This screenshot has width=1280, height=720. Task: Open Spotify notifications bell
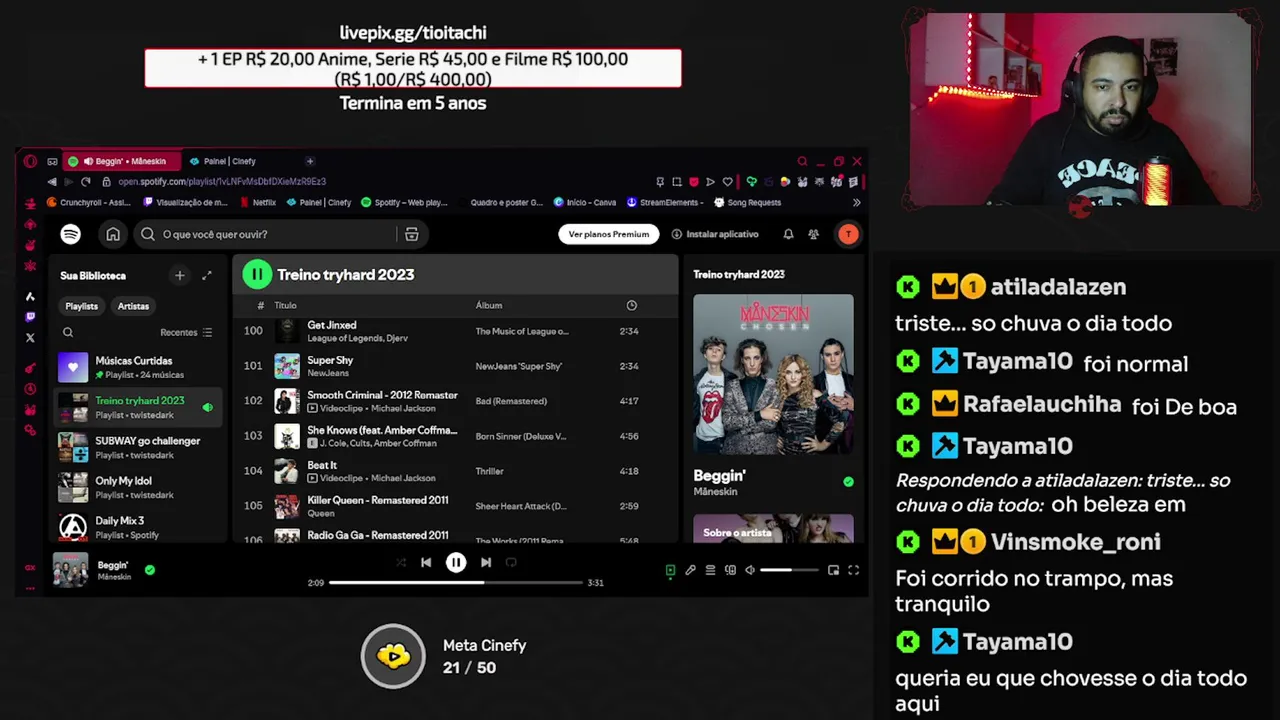788,234
